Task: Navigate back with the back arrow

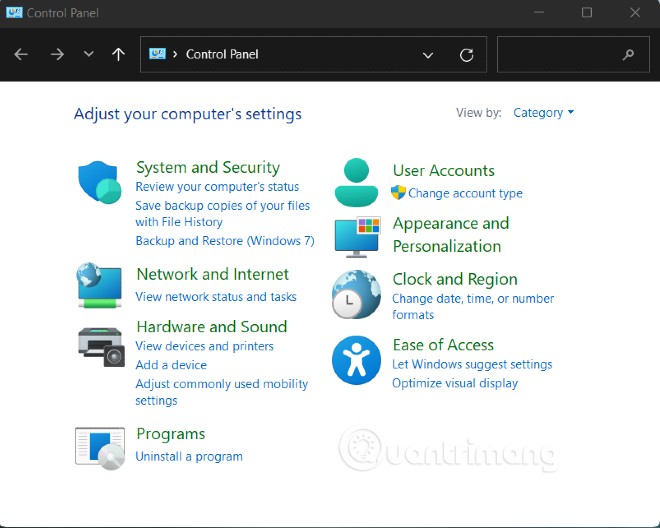Action: (21, 55)
